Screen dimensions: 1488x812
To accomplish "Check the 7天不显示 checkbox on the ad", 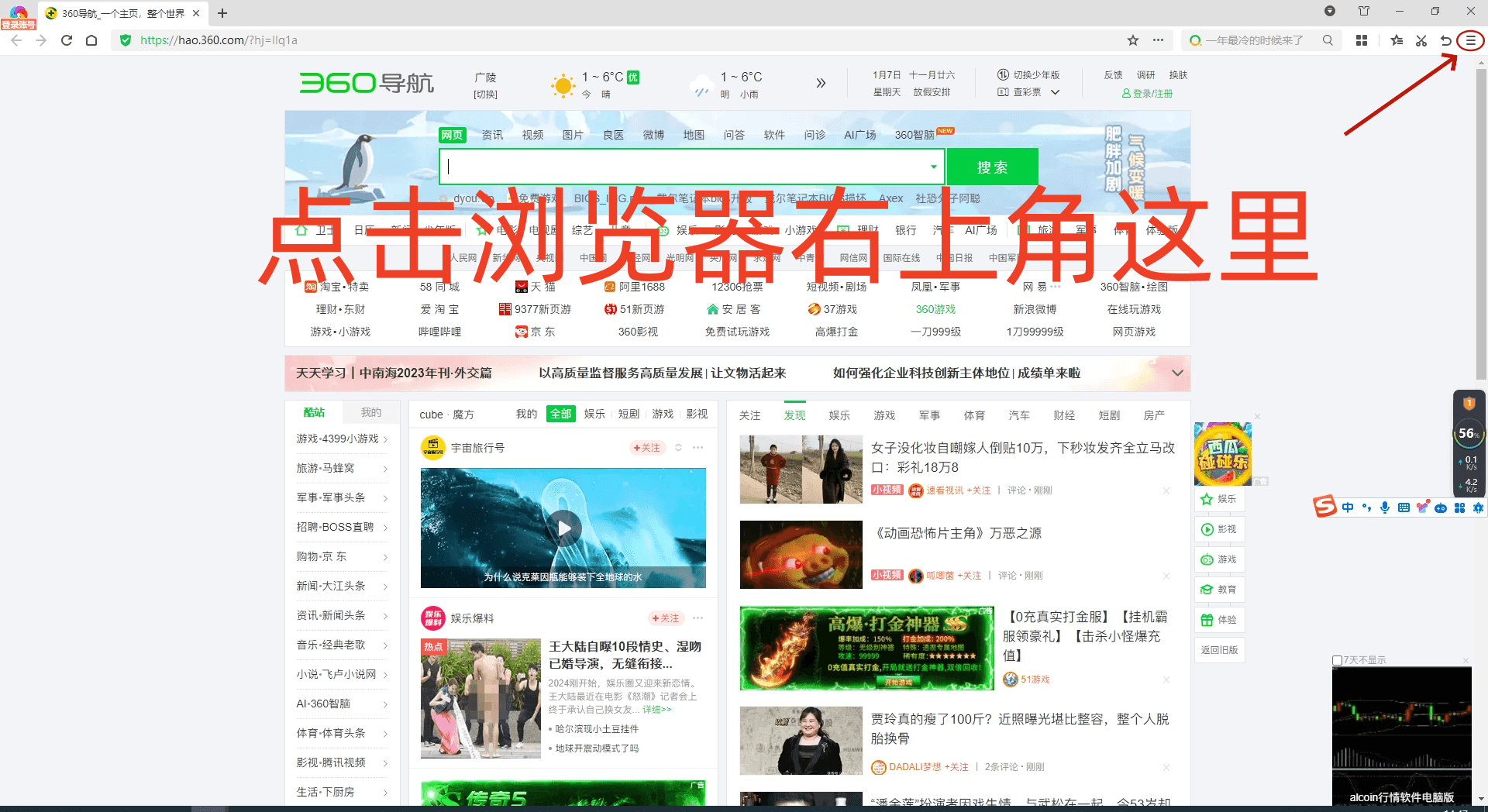I will click(1337, 660).
